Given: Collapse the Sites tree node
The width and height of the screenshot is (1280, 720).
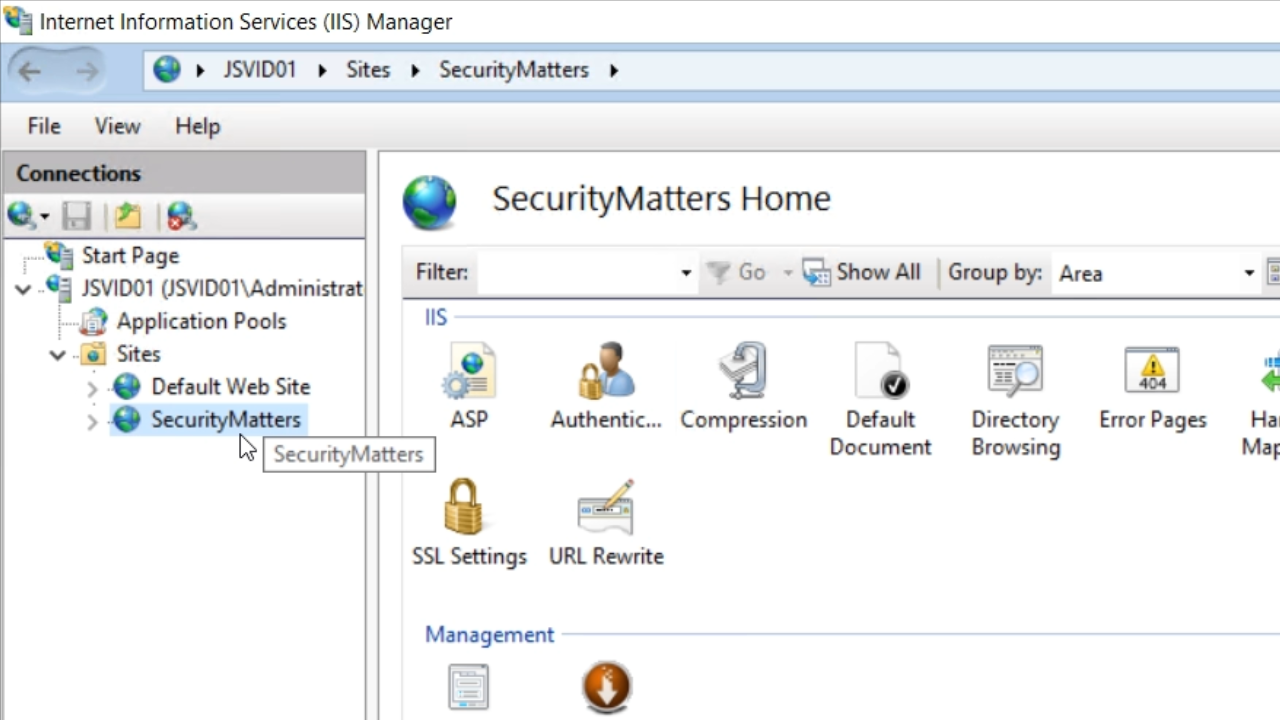Looking at the screenshot, I should point(58,355).
